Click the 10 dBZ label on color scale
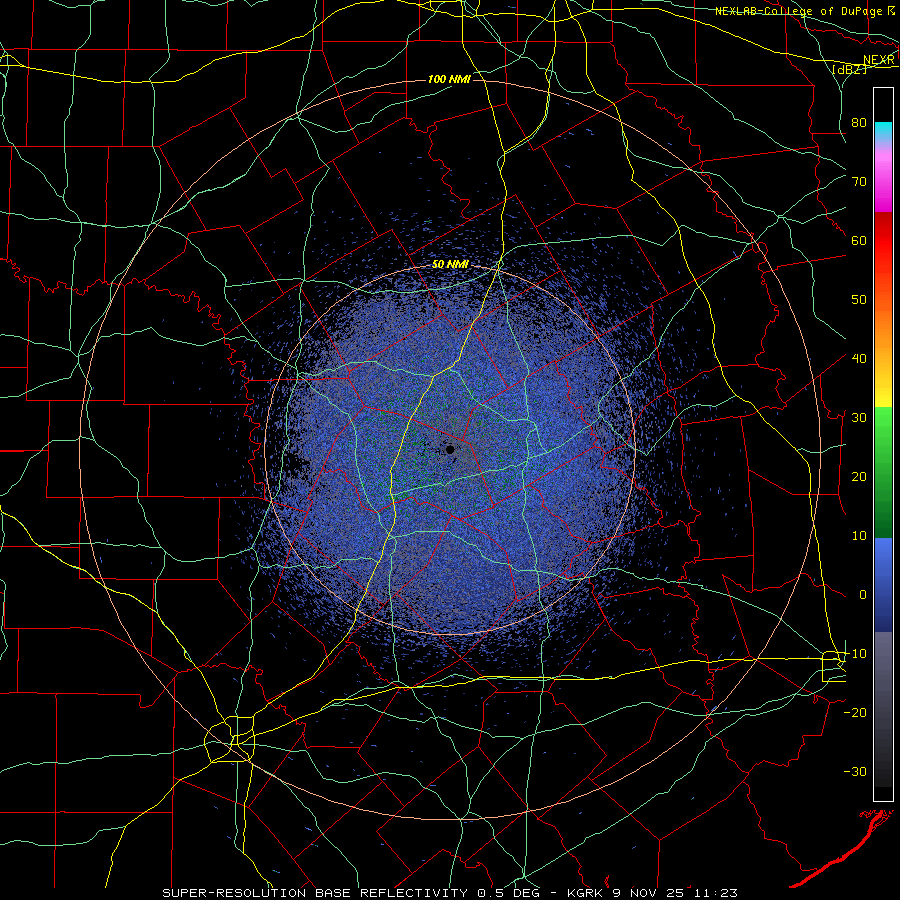The image size is (900, 900). (x=859, y=536)
